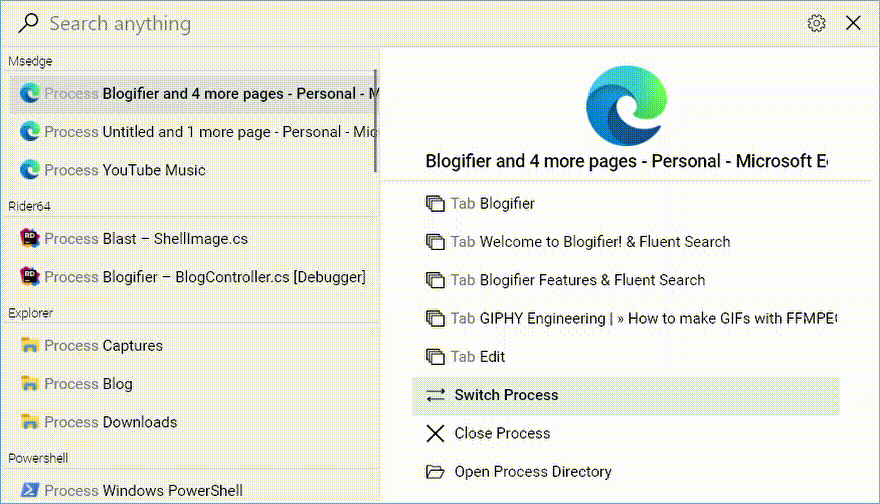Select the 'YouTube Music' process result

[x=194, y=169]
